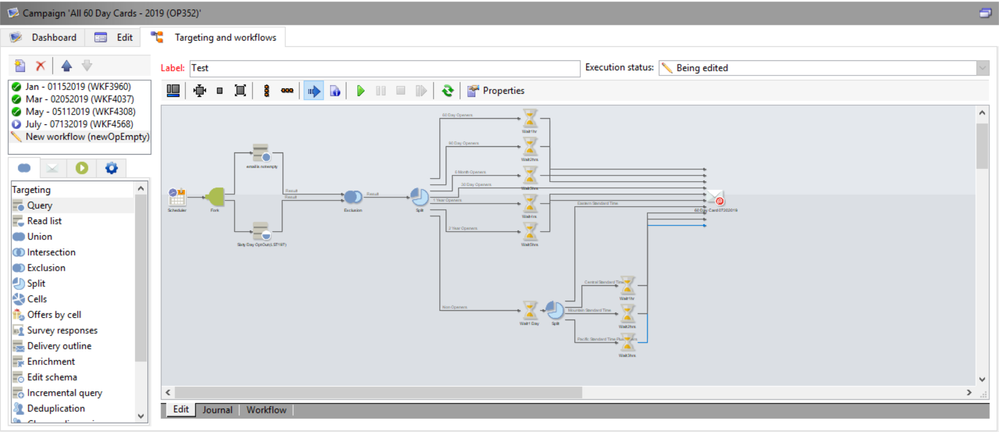Screen dimensions: 999x432
Task: Click the Exclusion node in the diagram
Action: (x=354, y=197)
